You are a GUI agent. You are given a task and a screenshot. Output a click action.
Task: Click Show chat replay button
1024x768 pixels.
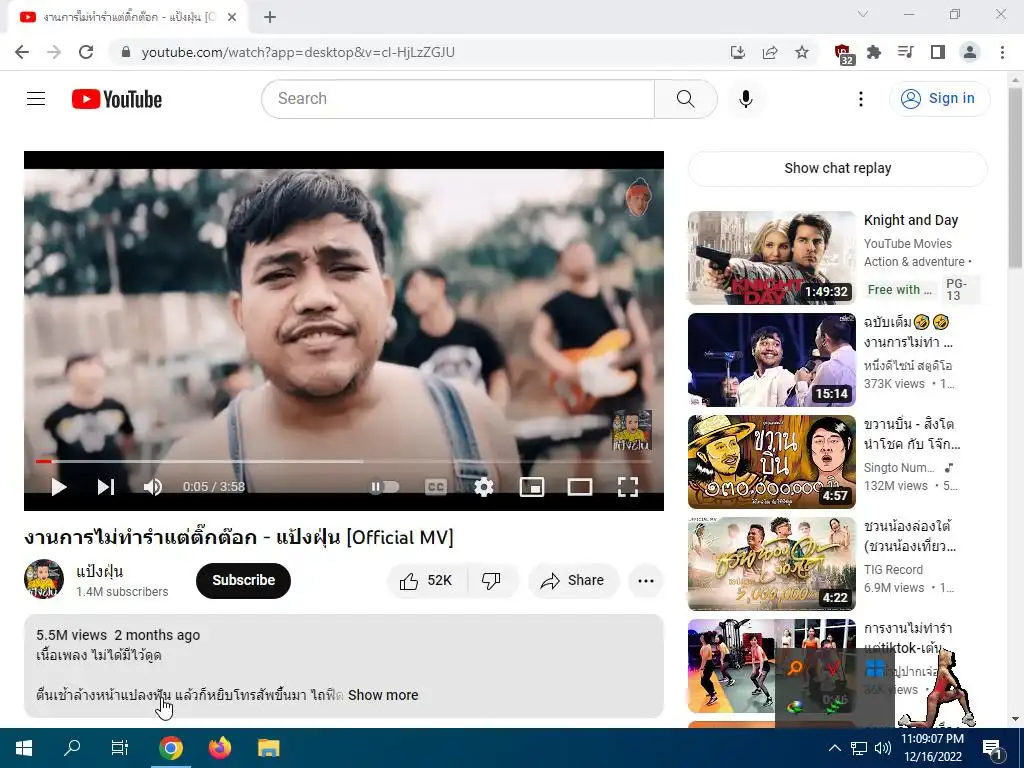click(837, 168)
